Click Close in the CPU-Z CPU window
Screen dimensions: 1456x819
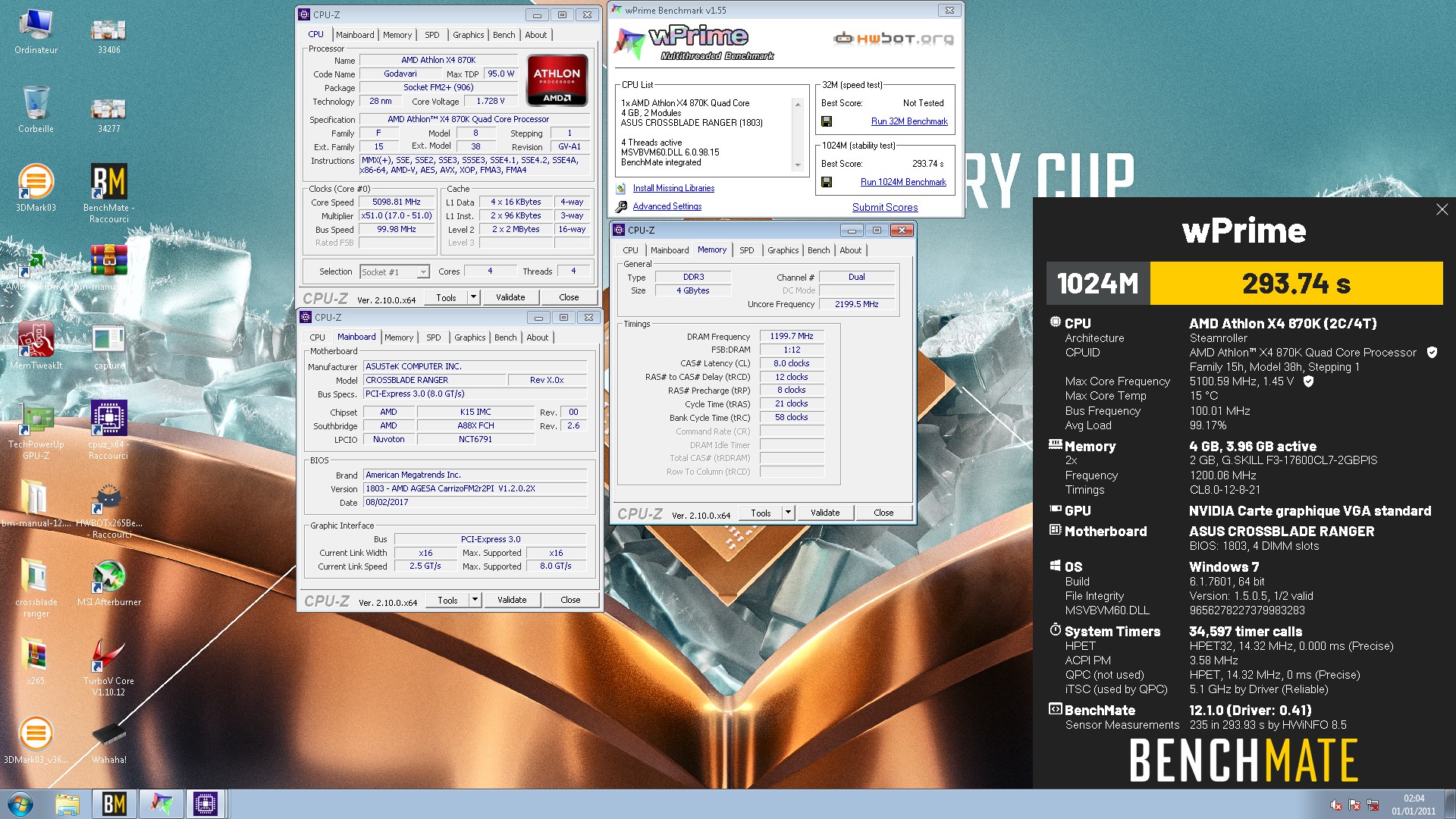(569, 297)
